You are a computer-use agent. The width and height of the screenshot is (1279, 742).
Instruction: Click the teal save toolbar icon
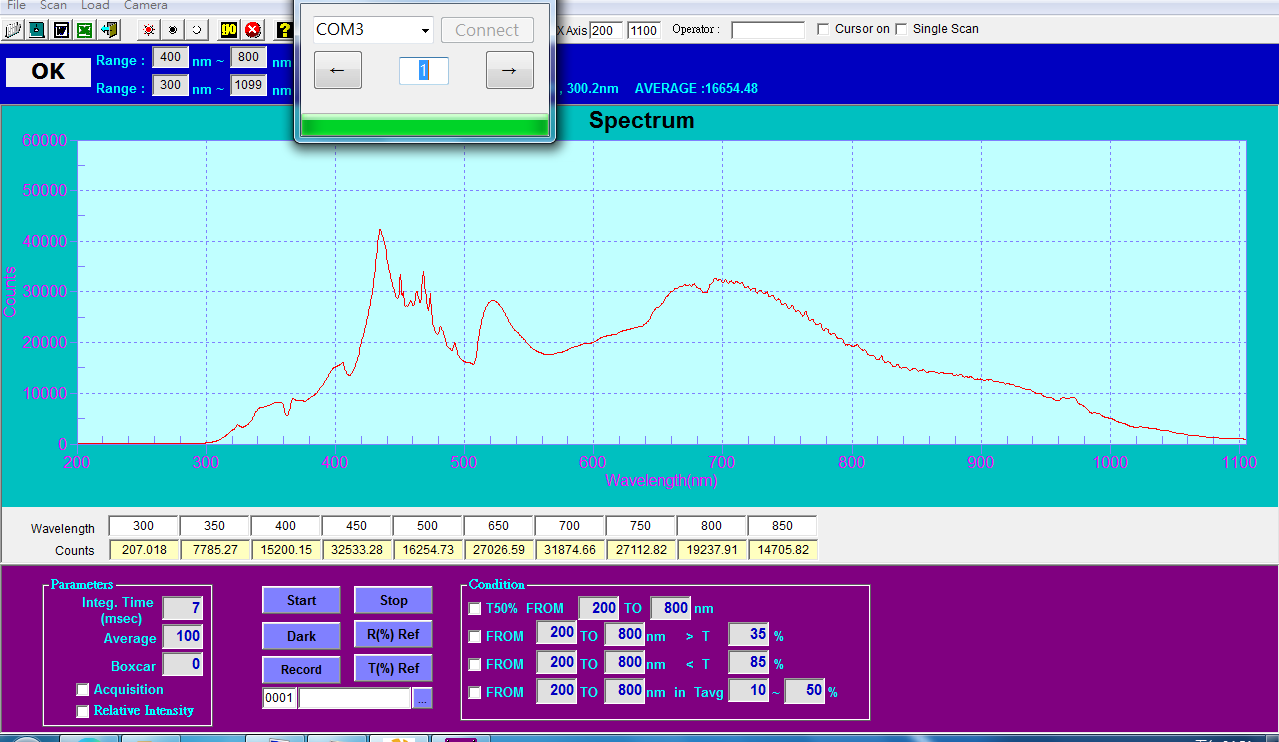pos(37,30)
